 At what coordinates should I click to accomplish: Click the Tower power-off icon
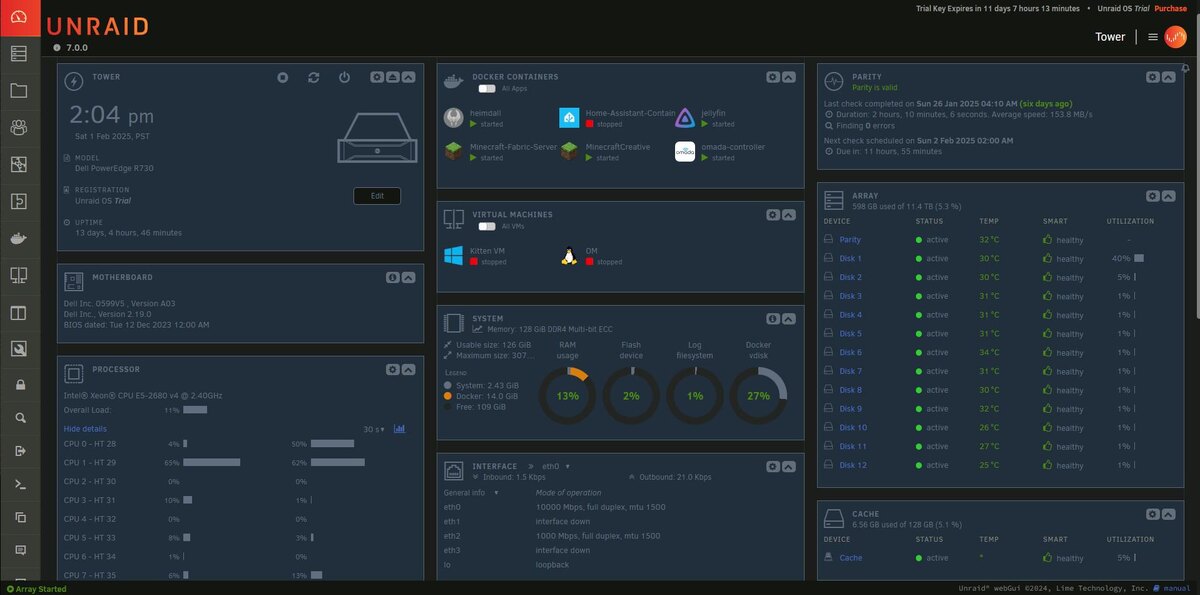point(344,77)
